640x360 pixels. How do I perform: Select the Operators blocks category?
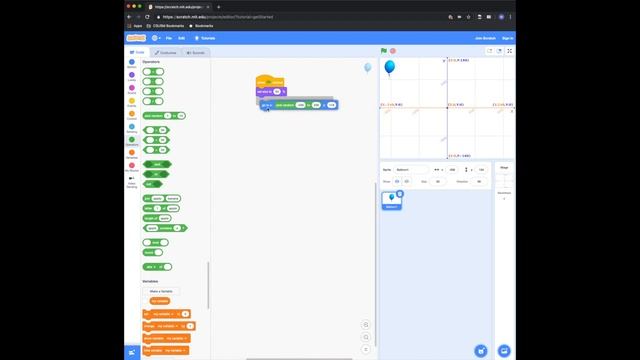132,141
